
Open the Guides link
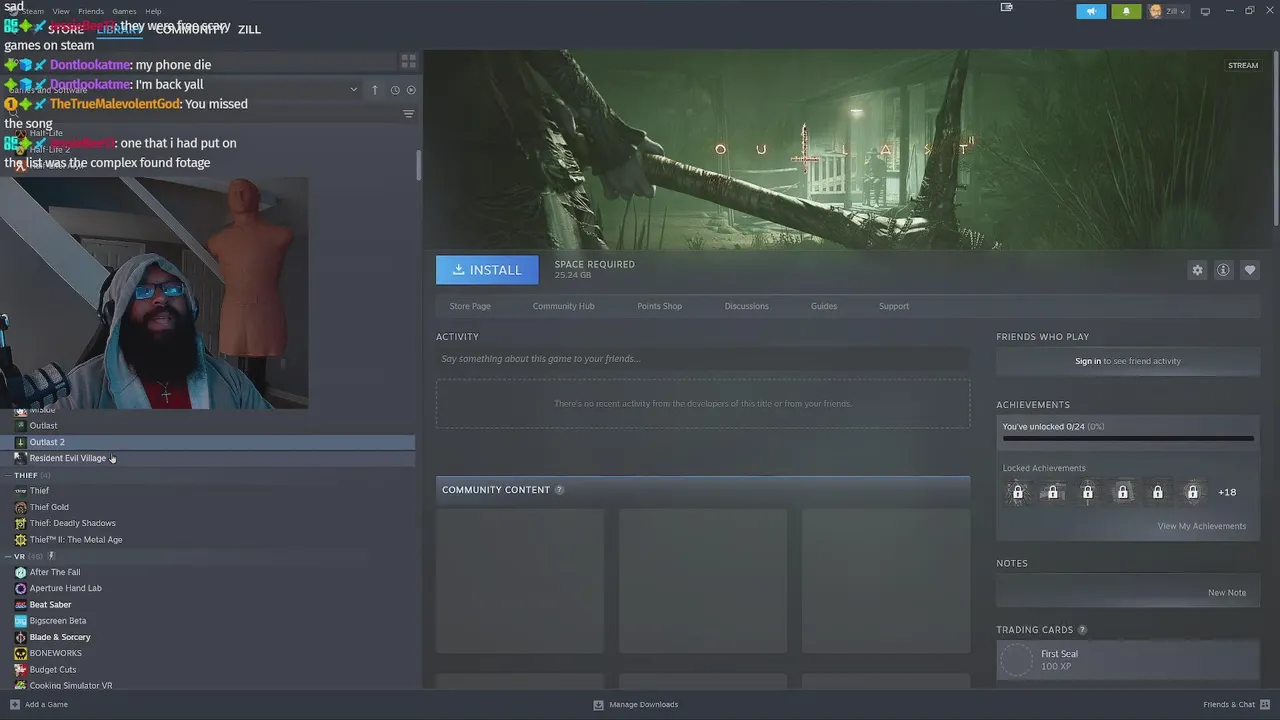[824, 306]
